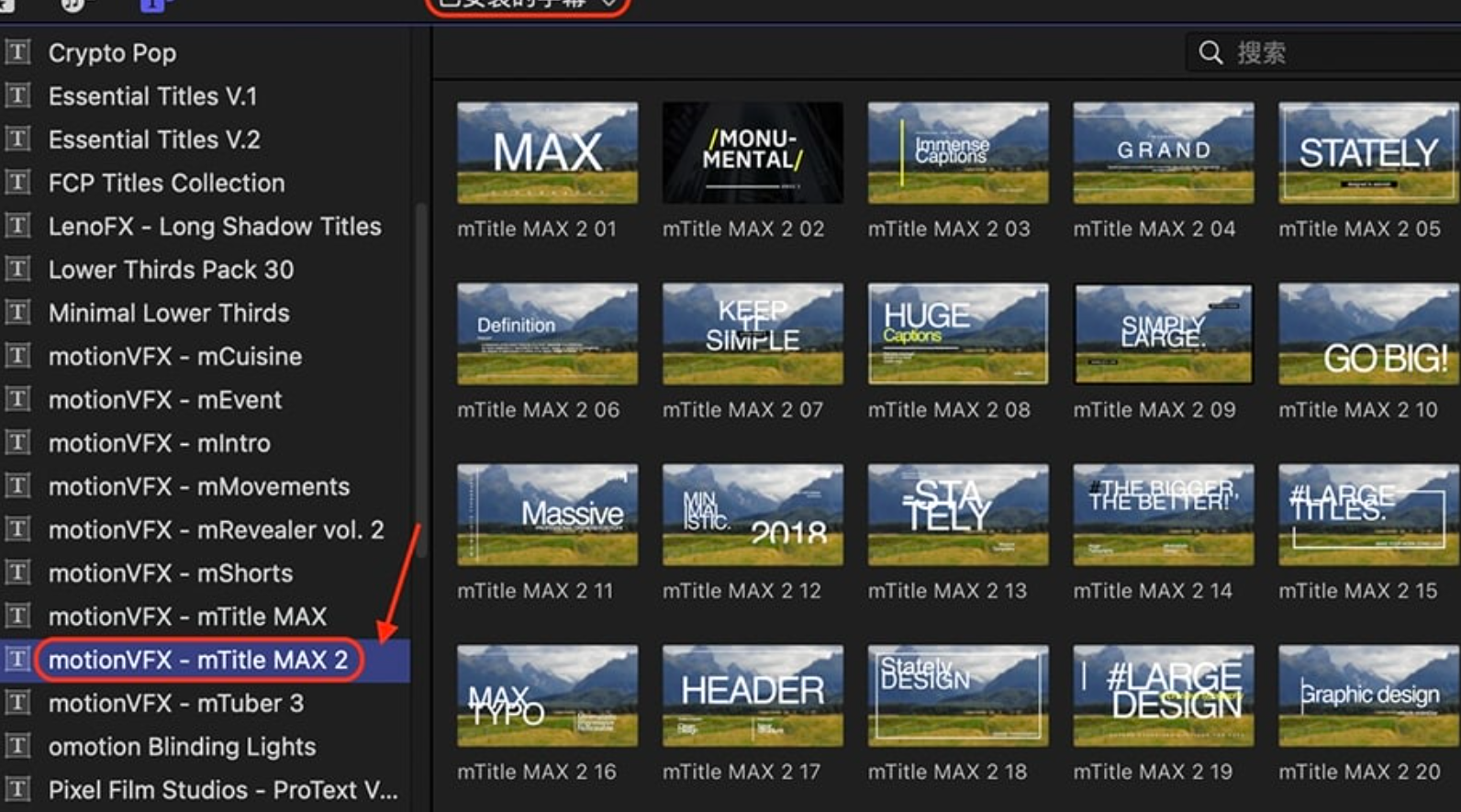Viewport: 1461px width, 812px height.
Task: Choose the HEADER title mTitle MAX 2 17
Action: click(x=753, y=695)
